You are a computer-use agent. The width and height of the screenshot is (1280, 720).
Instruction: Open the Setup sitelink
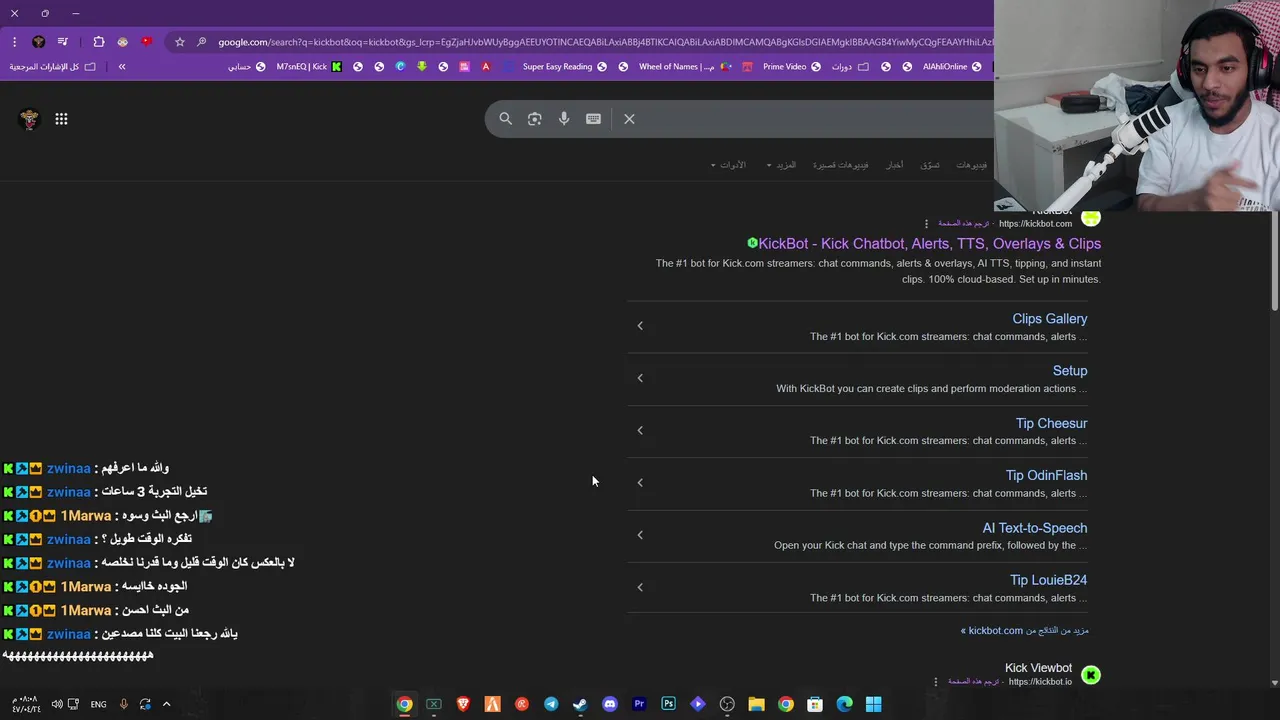point(1070,371)
